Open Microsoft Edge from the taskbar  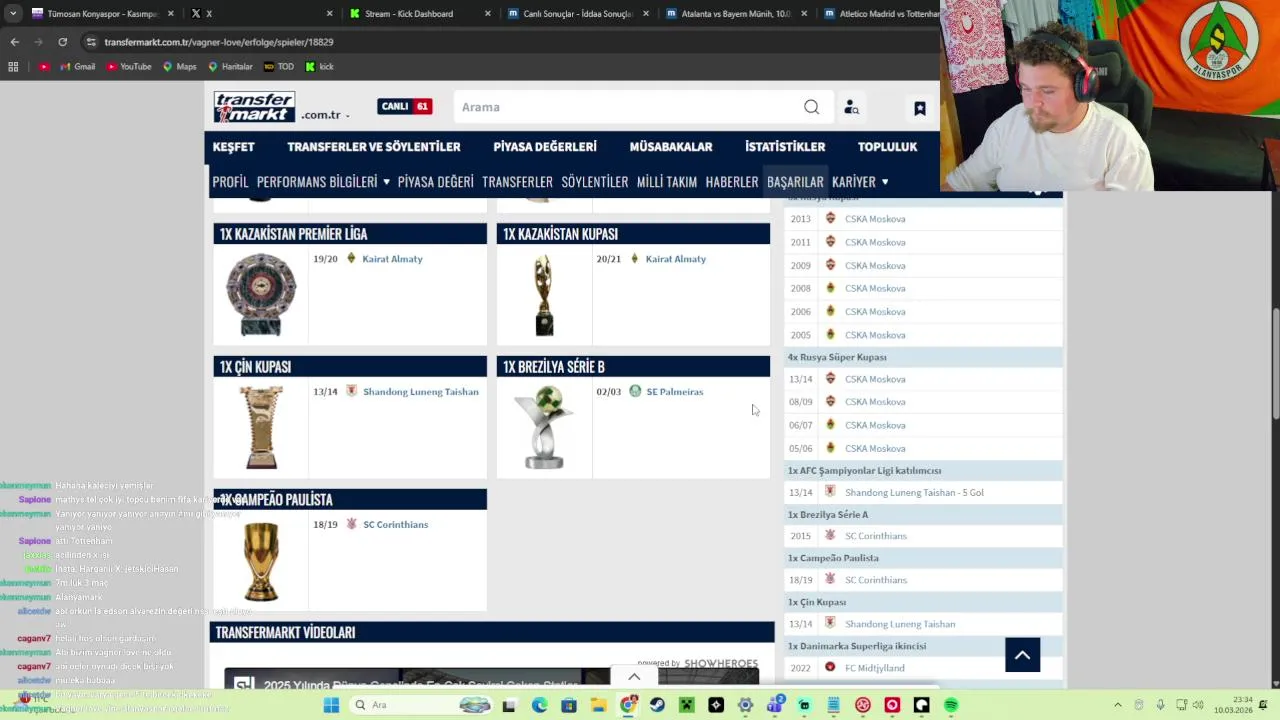pos(539,705)
